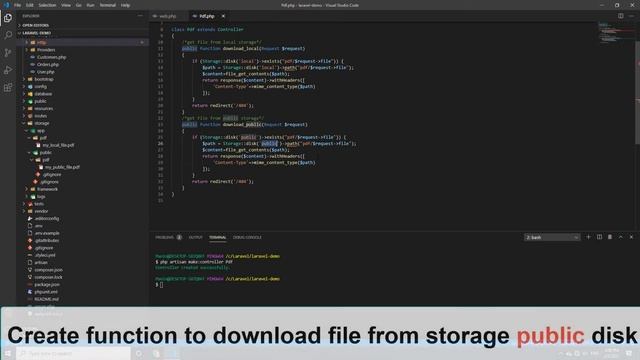The image size is (640, 360).
Task: Open the composer.lock file
Action: (x=48, y=277)
